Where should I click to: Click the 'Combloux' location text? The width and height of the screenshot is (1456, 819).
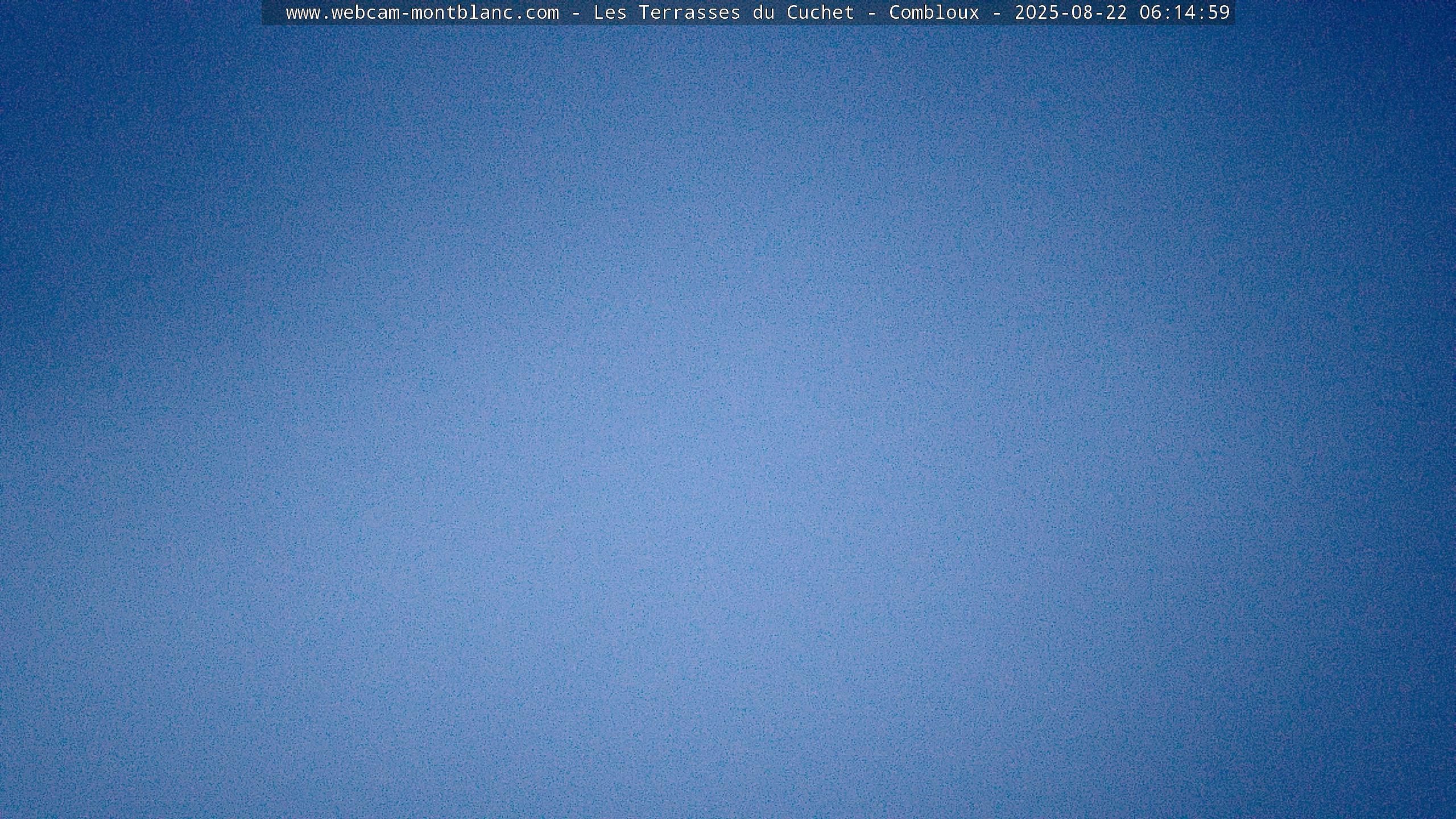point(934,13)
